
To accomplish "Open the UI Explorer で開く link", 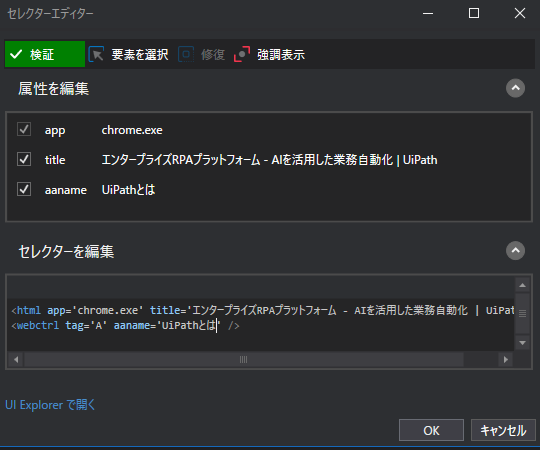I will [x=50, y=405].
